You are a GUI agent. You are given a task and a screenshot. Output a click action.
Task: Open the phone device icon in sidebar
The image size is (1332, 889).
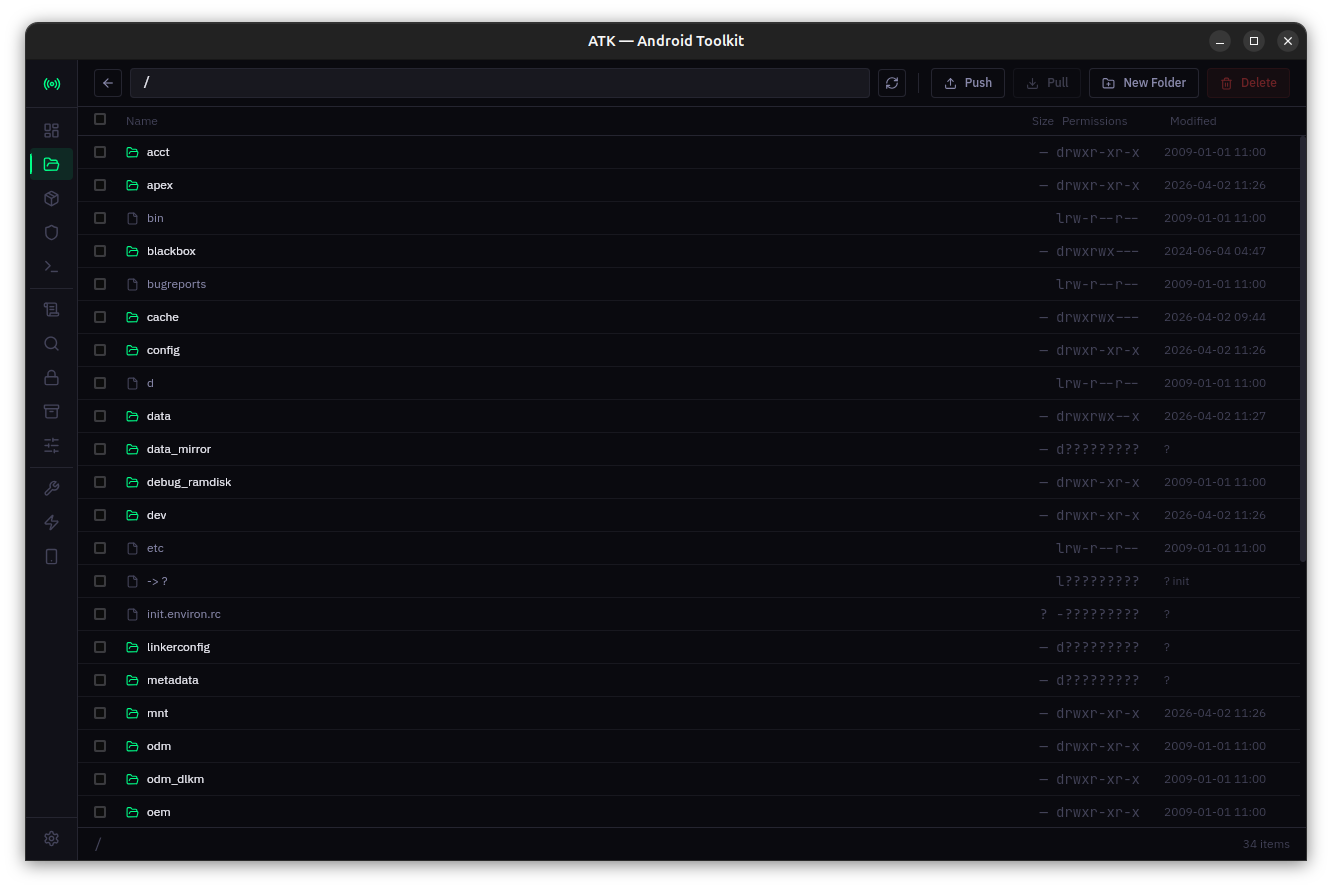pyautogui.click(x=52, y=557)
